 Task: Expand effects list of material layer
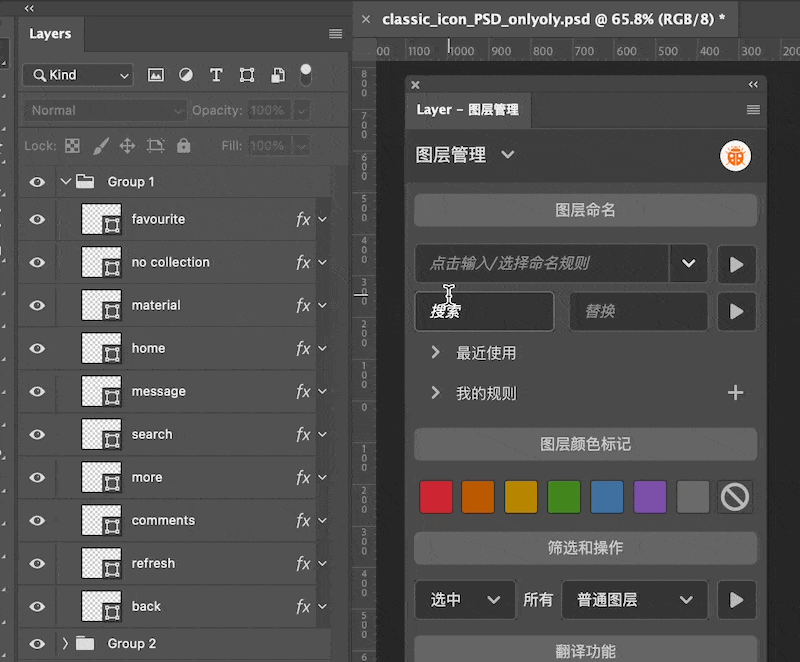pos(322,305)
